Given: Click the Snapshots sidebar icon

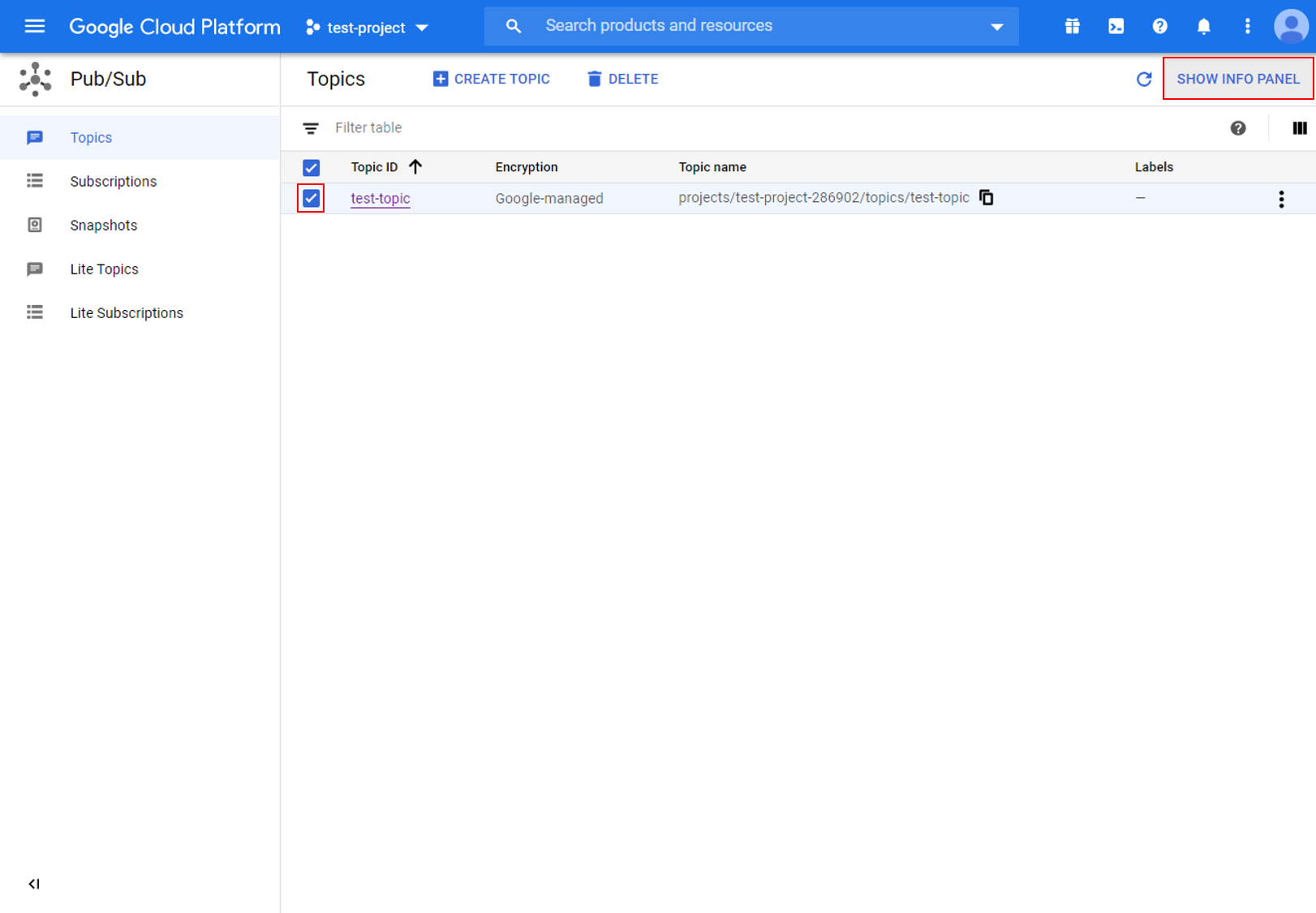Looking at the screenshot, I should (35, 225).
